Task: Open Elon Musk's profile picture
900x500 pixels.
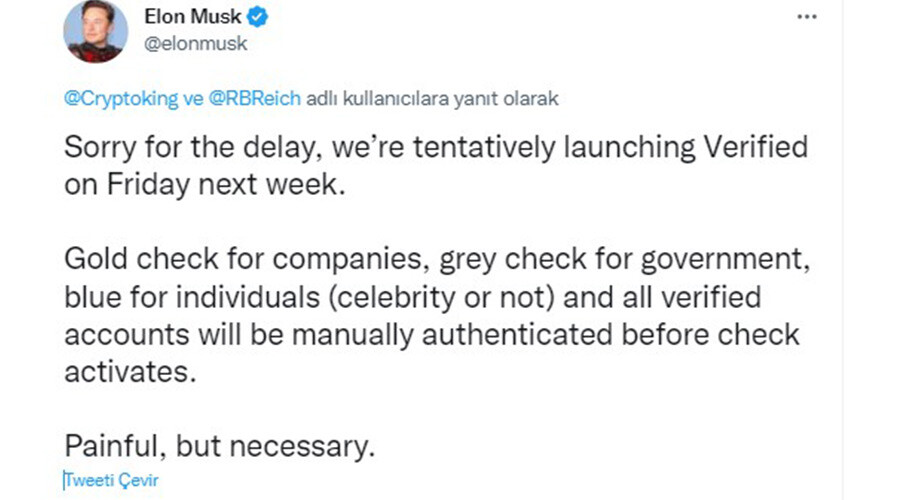Action: (94, 32)
